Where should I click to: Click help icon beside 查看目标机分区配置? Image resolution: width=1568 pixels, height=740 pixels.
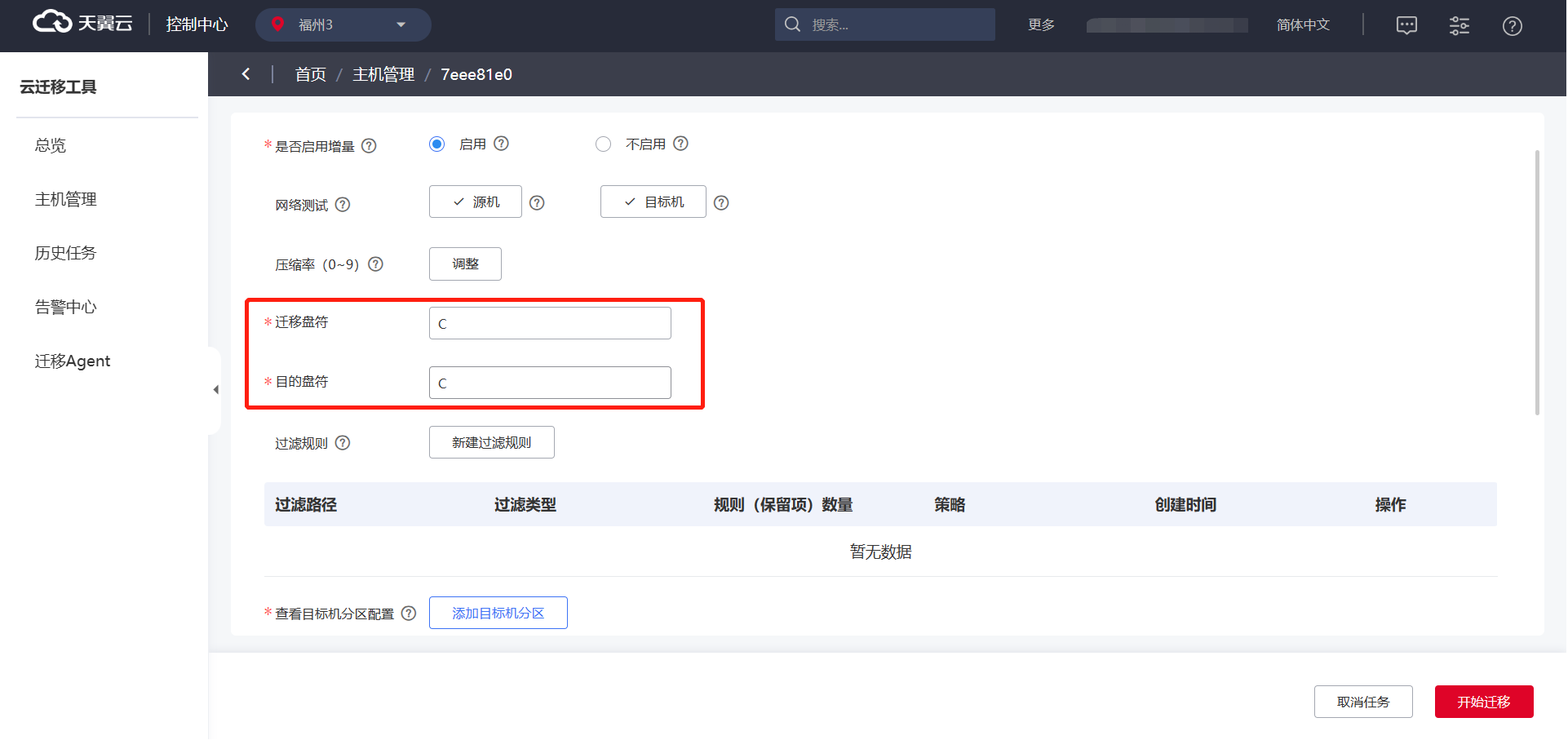pos(409,614)
